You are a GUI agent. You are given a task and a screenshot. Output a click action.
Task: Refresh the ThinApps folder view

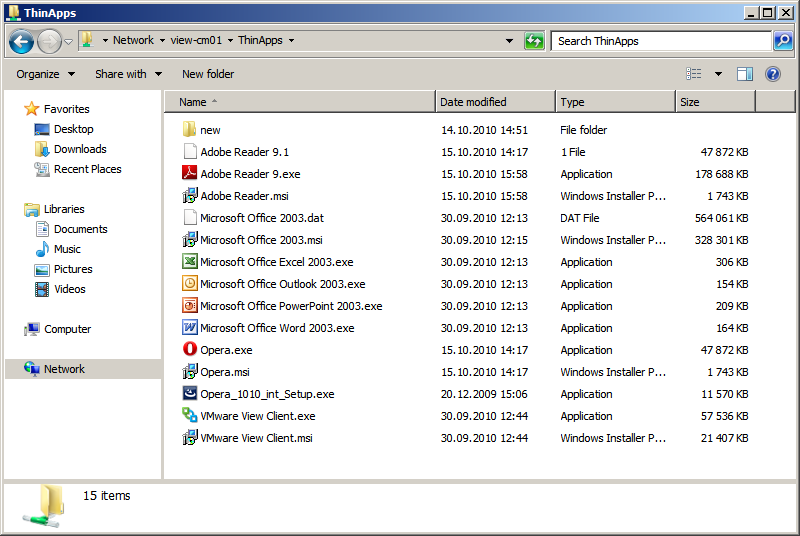[x=534, y=41]
